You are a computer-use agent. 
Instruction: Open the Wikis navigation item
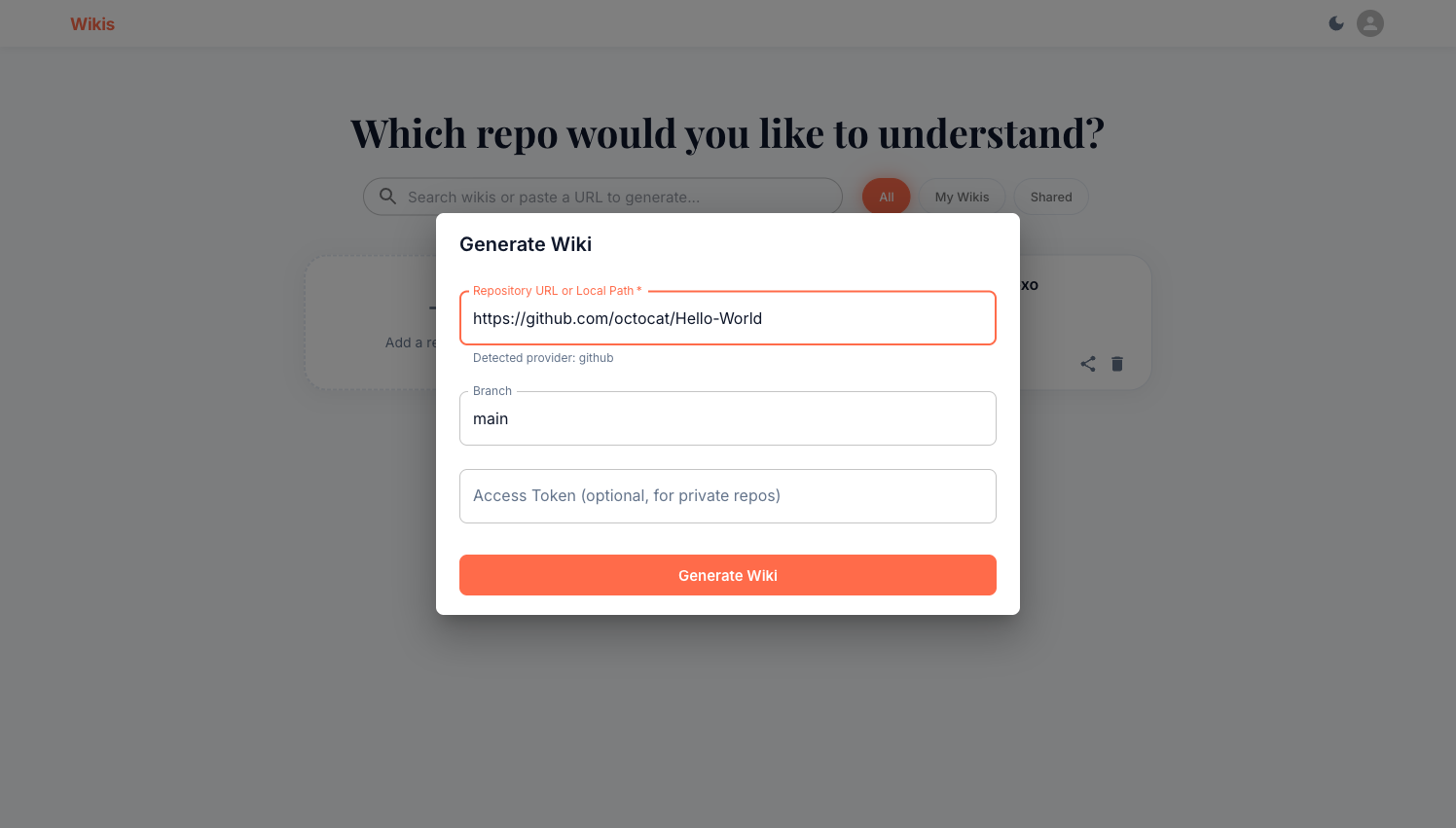[92, 23]
